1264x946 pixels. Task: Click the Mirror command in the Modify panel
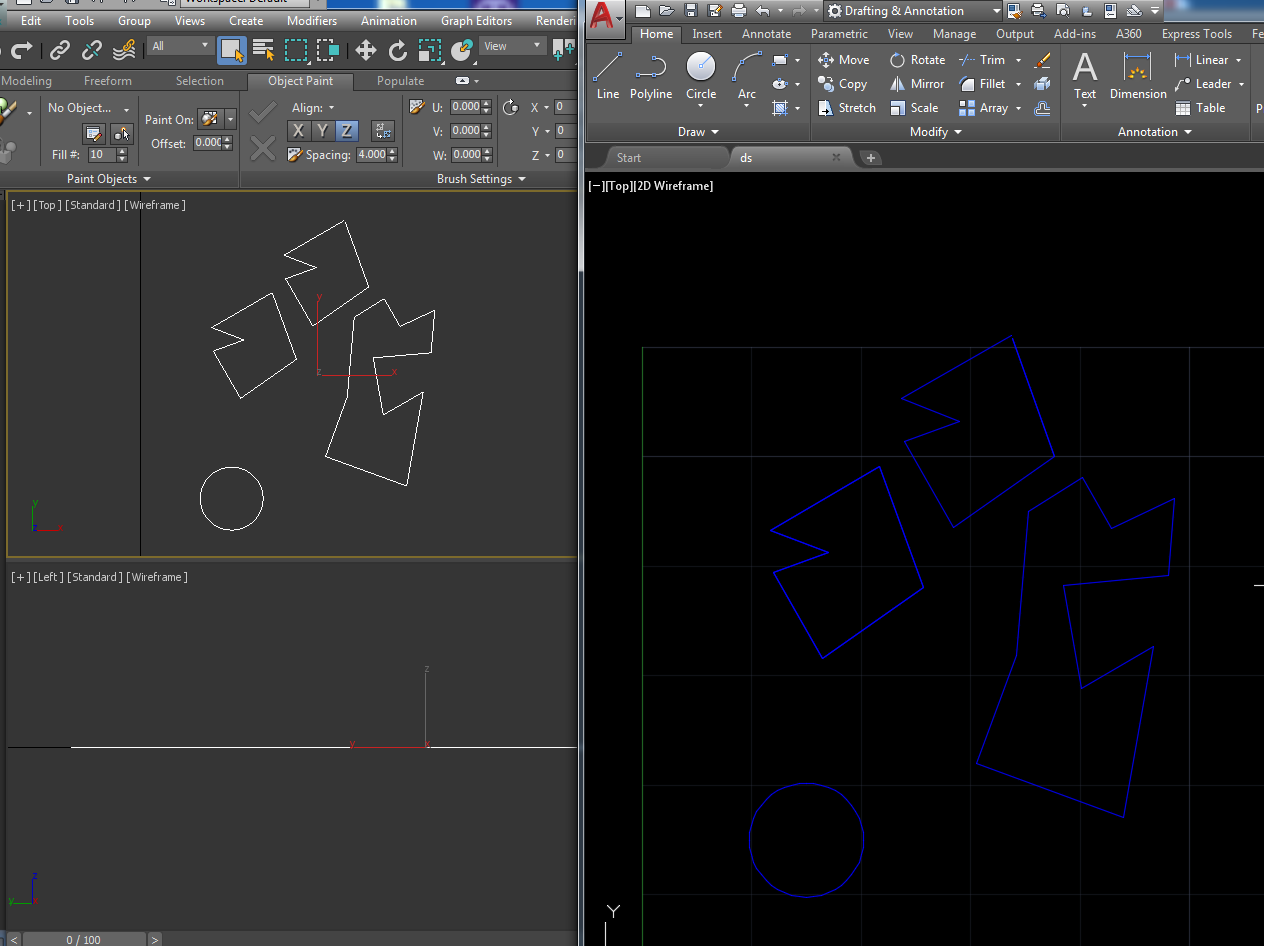coord(917,84)
